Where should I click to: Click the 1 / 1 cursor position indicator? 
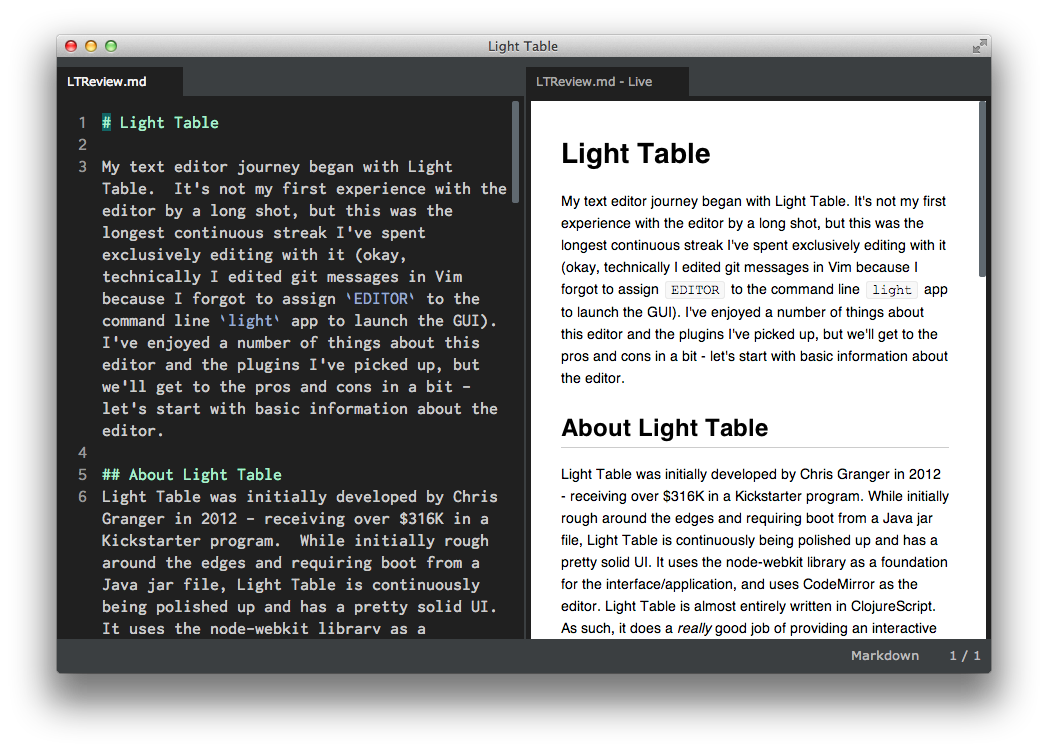point(964,656)
